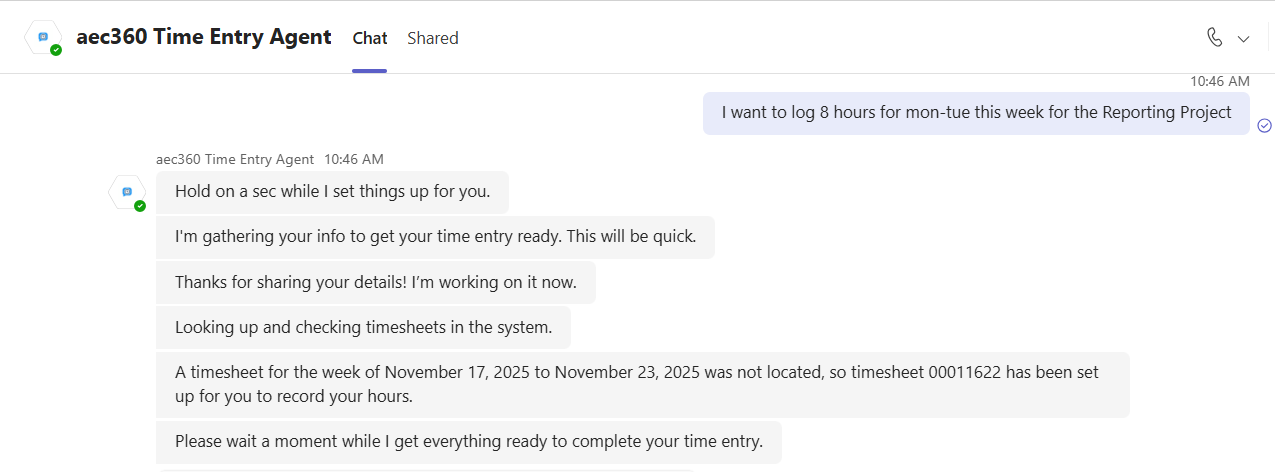1275x472 pixels.
Task: Click the "I'm gathering your info" message
Action: (435, 237)
